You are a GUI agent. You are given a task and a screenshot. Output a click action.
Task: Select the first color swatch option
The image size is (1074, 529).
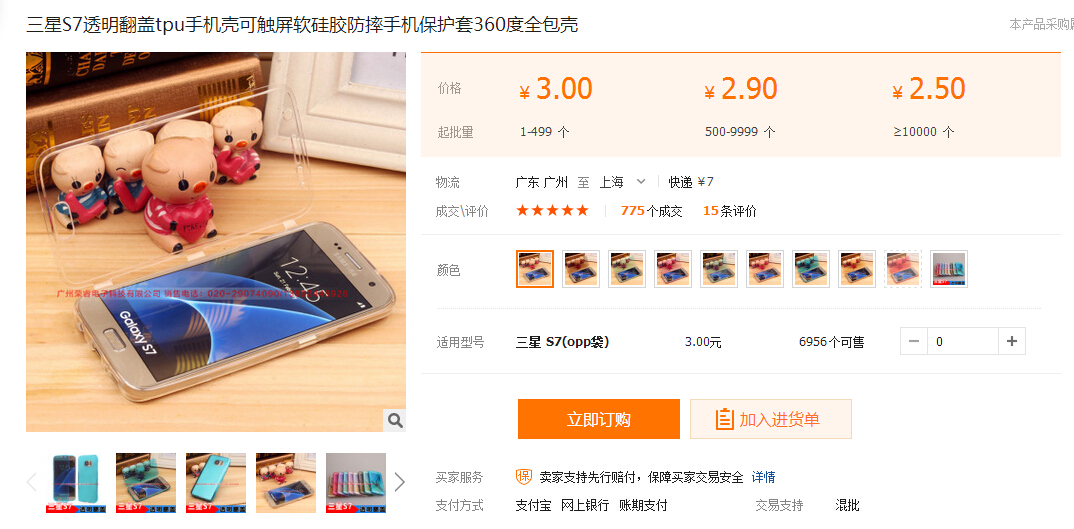[535, 269]
